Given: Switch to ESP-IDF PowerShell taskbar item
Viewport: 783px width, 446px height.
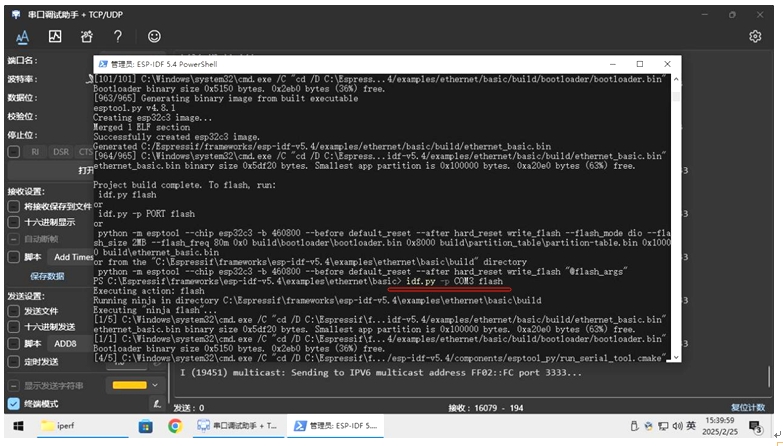Looking at the screenshot, I should point(336,426).
